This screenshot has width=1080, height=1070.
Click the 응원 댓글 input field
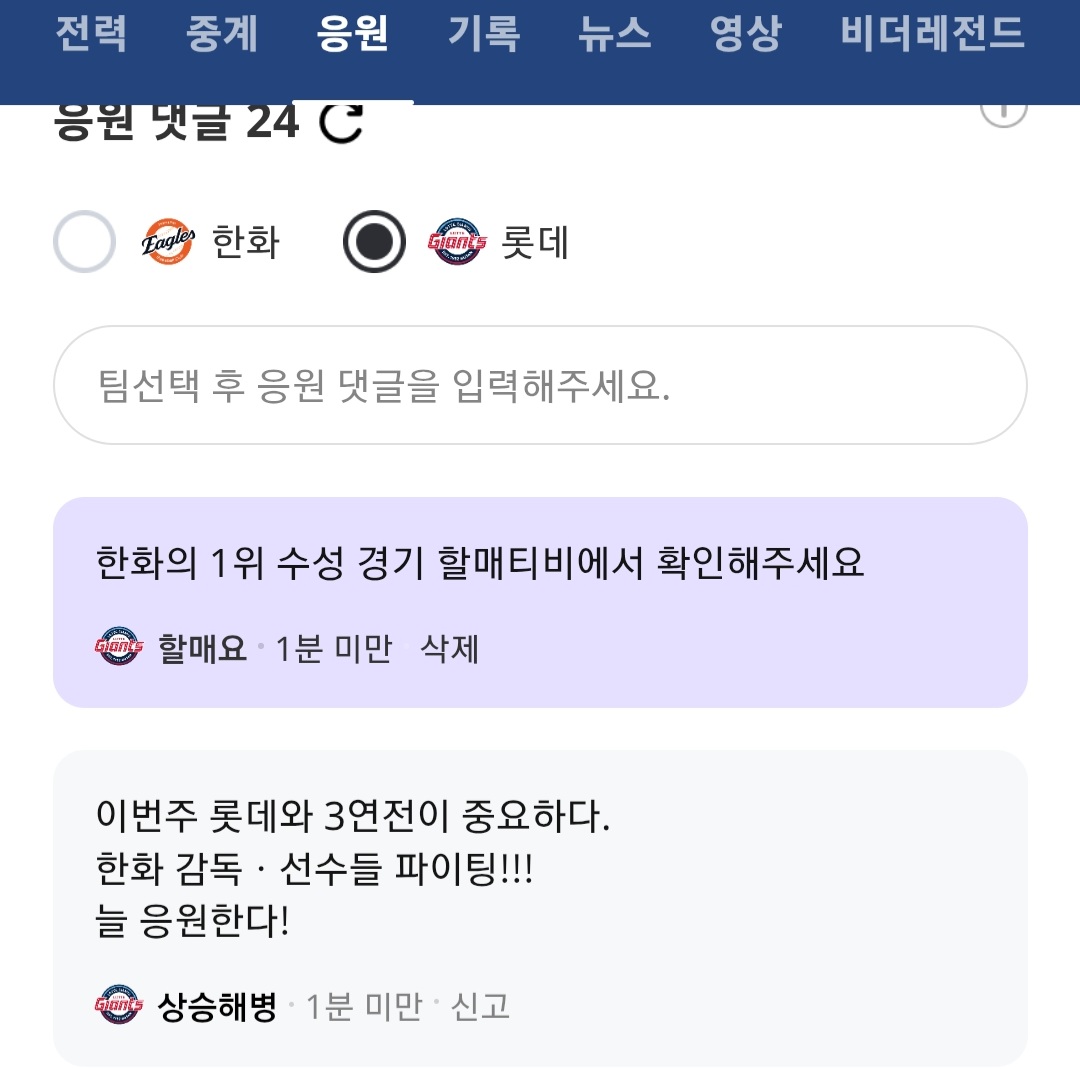[540, 385]
